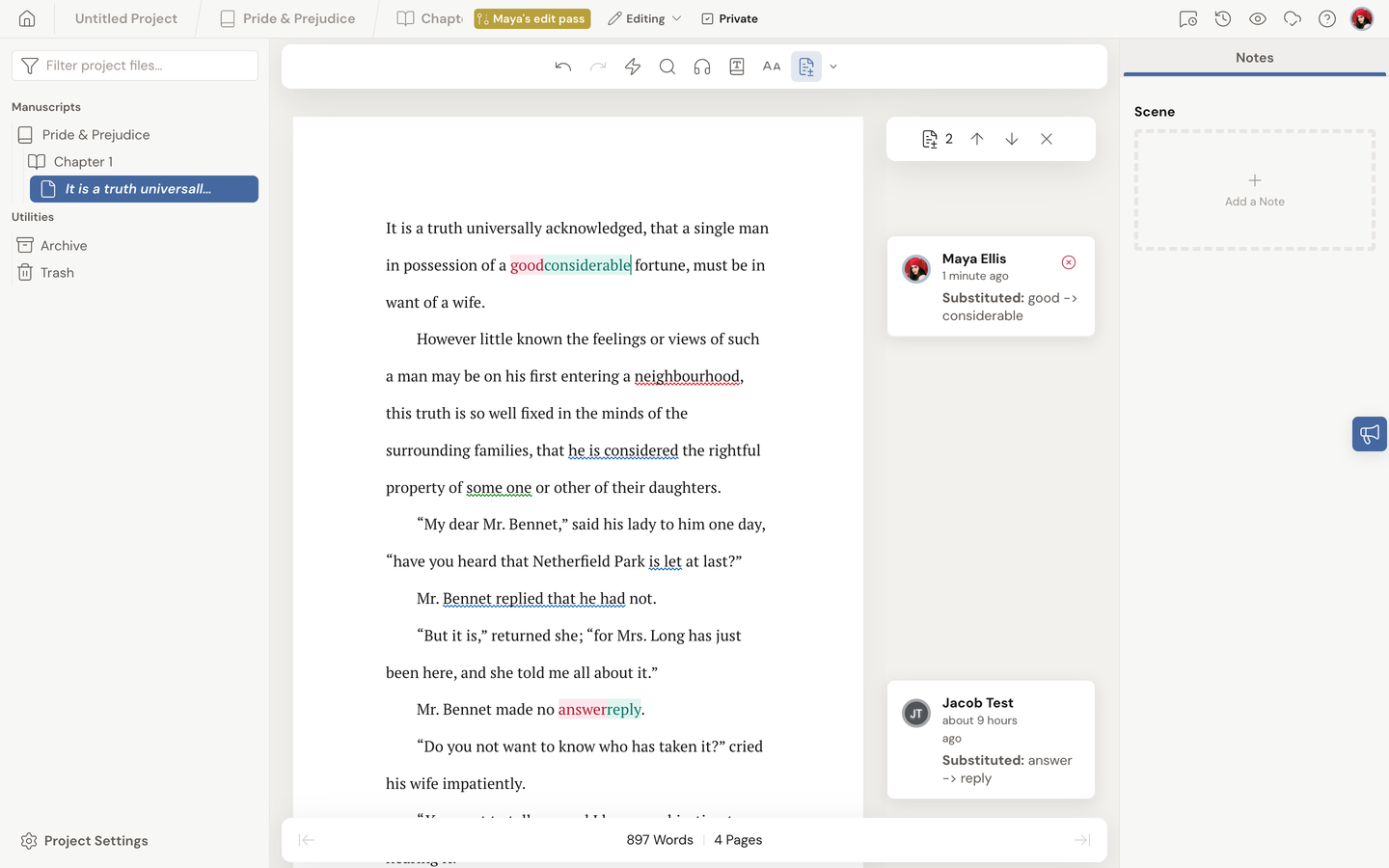
Task: Toggle the Private visibility setting
Action: point(729,18)
